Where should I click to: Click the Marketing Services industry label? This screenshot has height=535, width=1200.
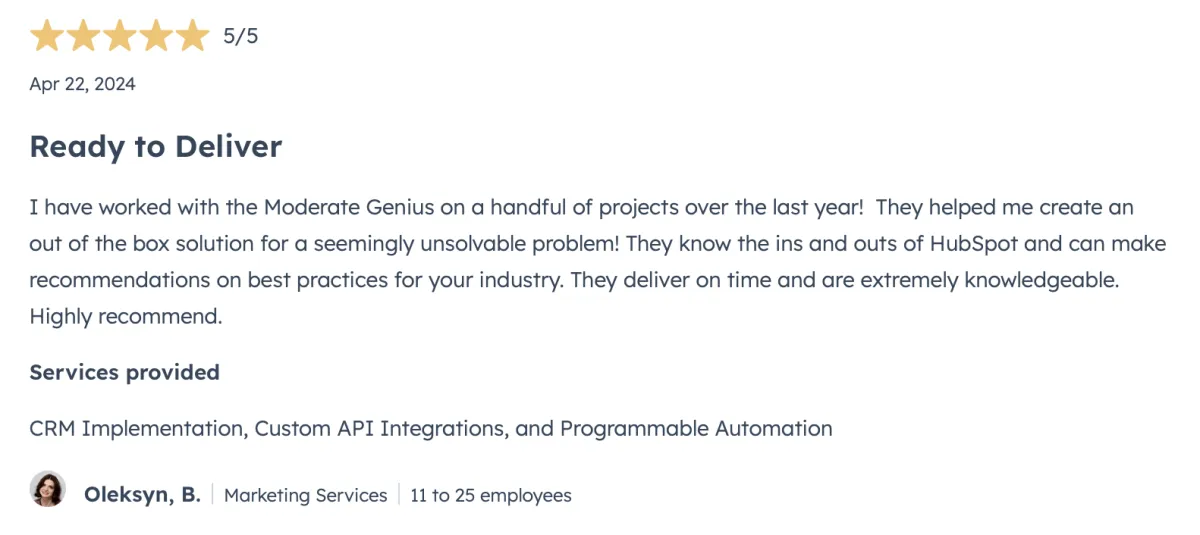(306, 495)
